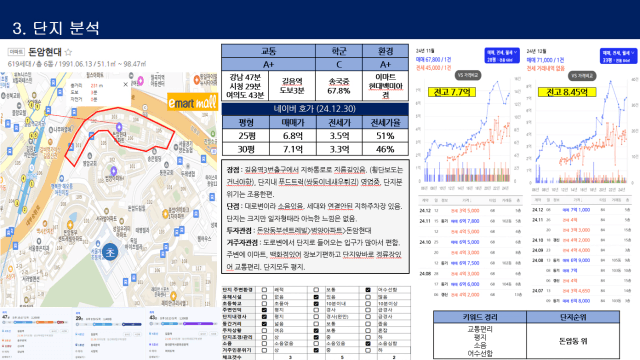Select the 전세가율 51% cell
Viewport: 640px width, 360px height.
click(385, 136)
